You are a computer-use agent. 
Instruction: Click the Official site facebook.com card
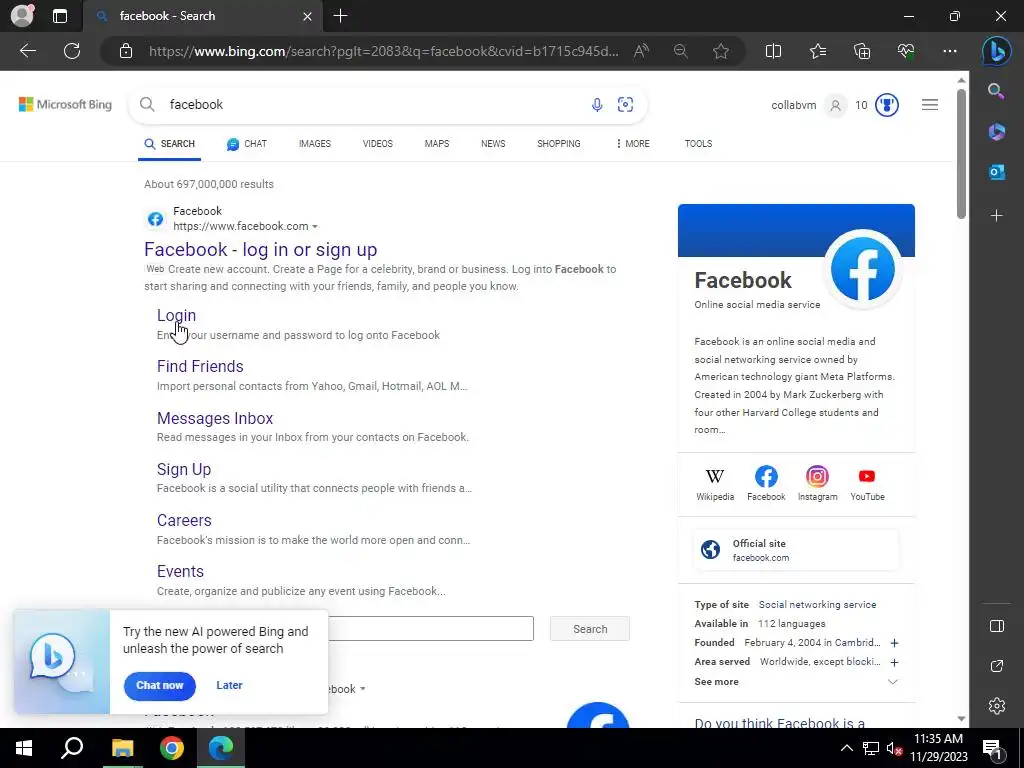click(795, 550)
